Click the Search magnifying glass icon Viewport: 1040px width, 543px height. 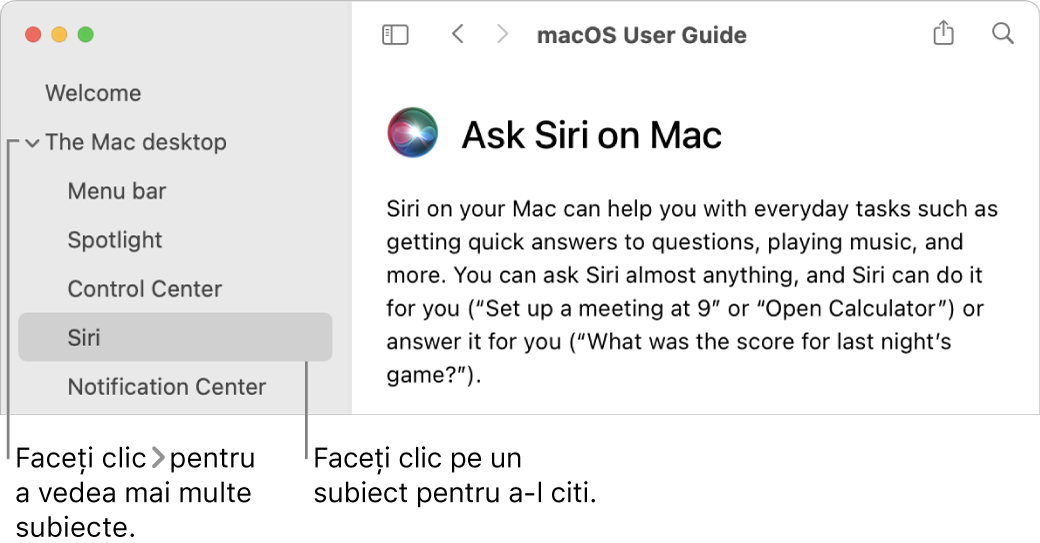coord(1002,34)
